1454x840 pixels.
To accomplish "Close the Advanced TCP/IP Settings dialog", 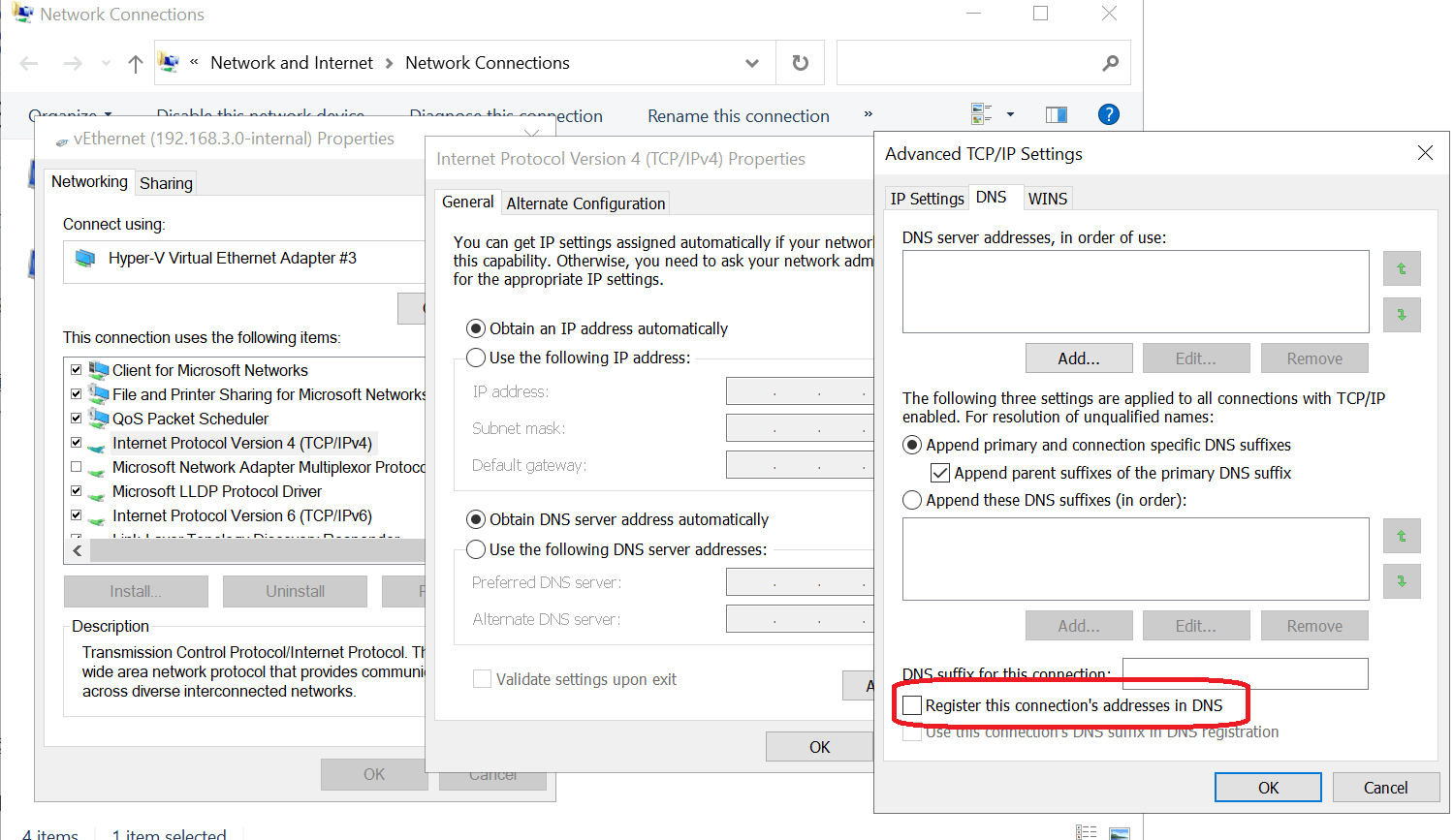I will (1425, 153).
